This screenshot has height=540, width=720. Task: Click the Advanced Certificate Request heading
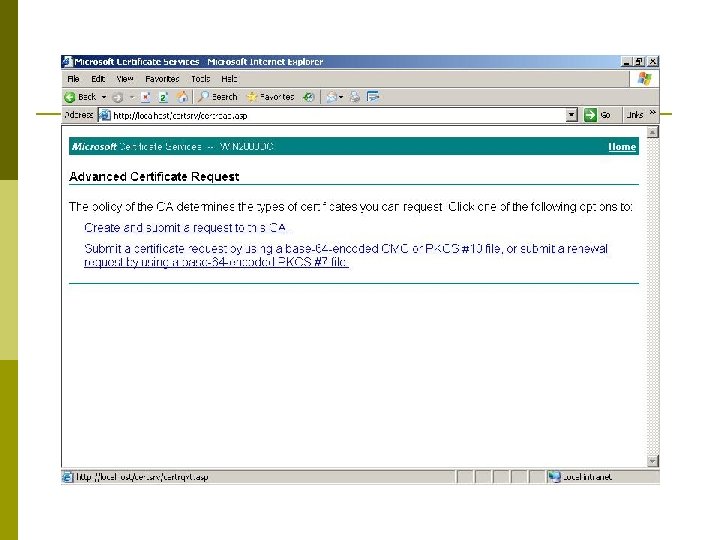(x=154, y=177)
